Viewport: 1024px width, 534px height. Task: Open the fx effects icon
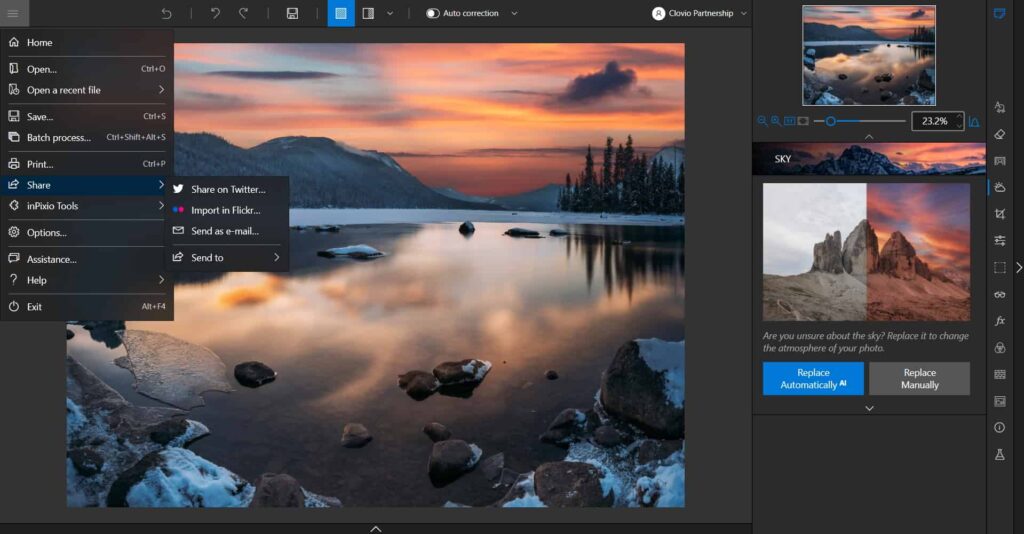coord(1000,321)
